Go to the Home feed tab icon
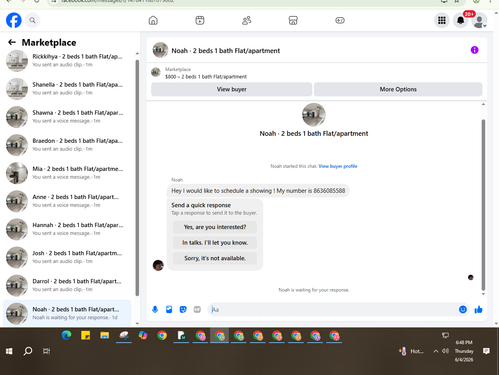The image size is (499, 375). pyautogui.click(x=153, y=20)
